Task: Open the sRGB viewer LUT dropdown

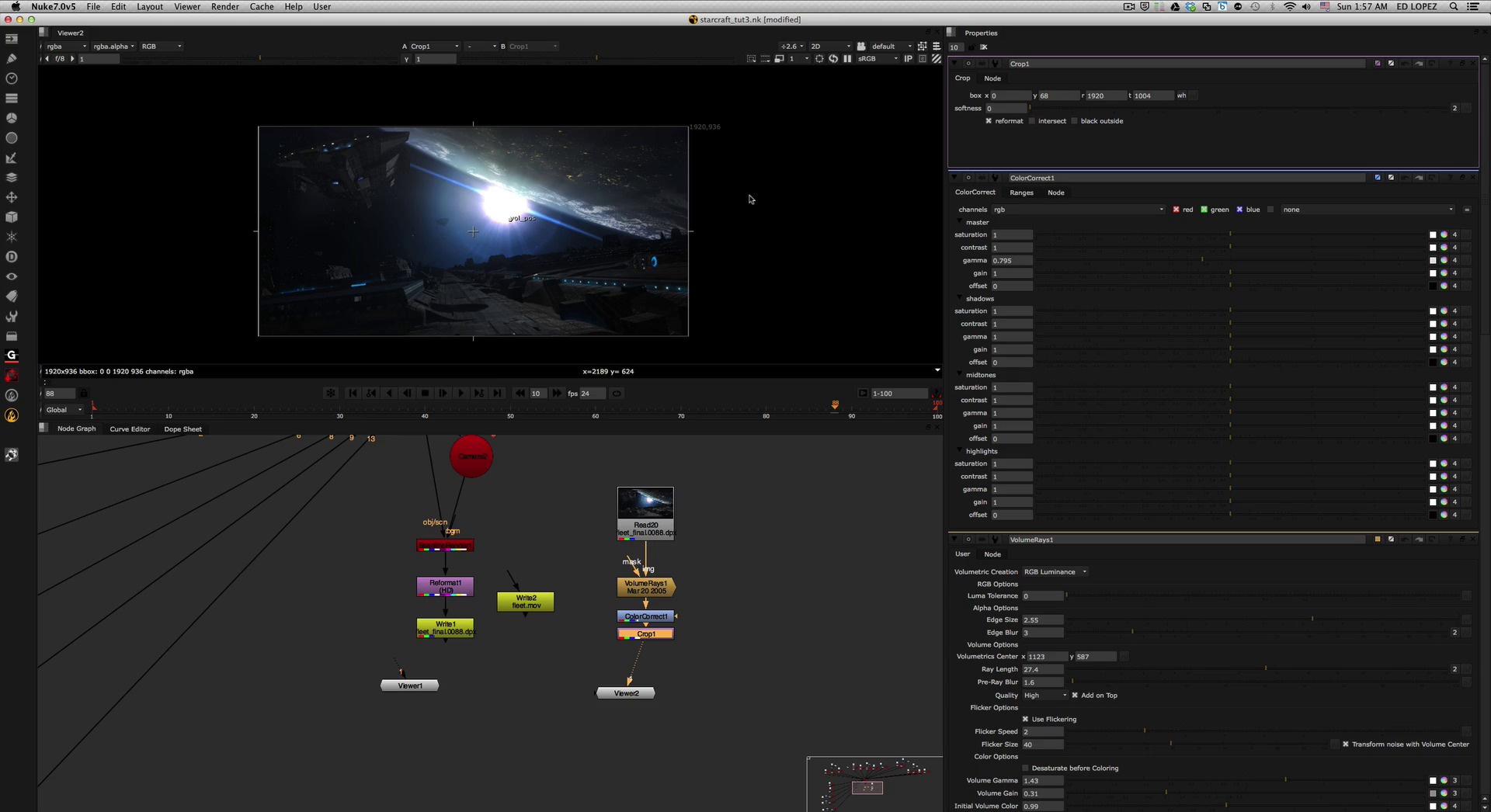Action: [x=878, y=59]
